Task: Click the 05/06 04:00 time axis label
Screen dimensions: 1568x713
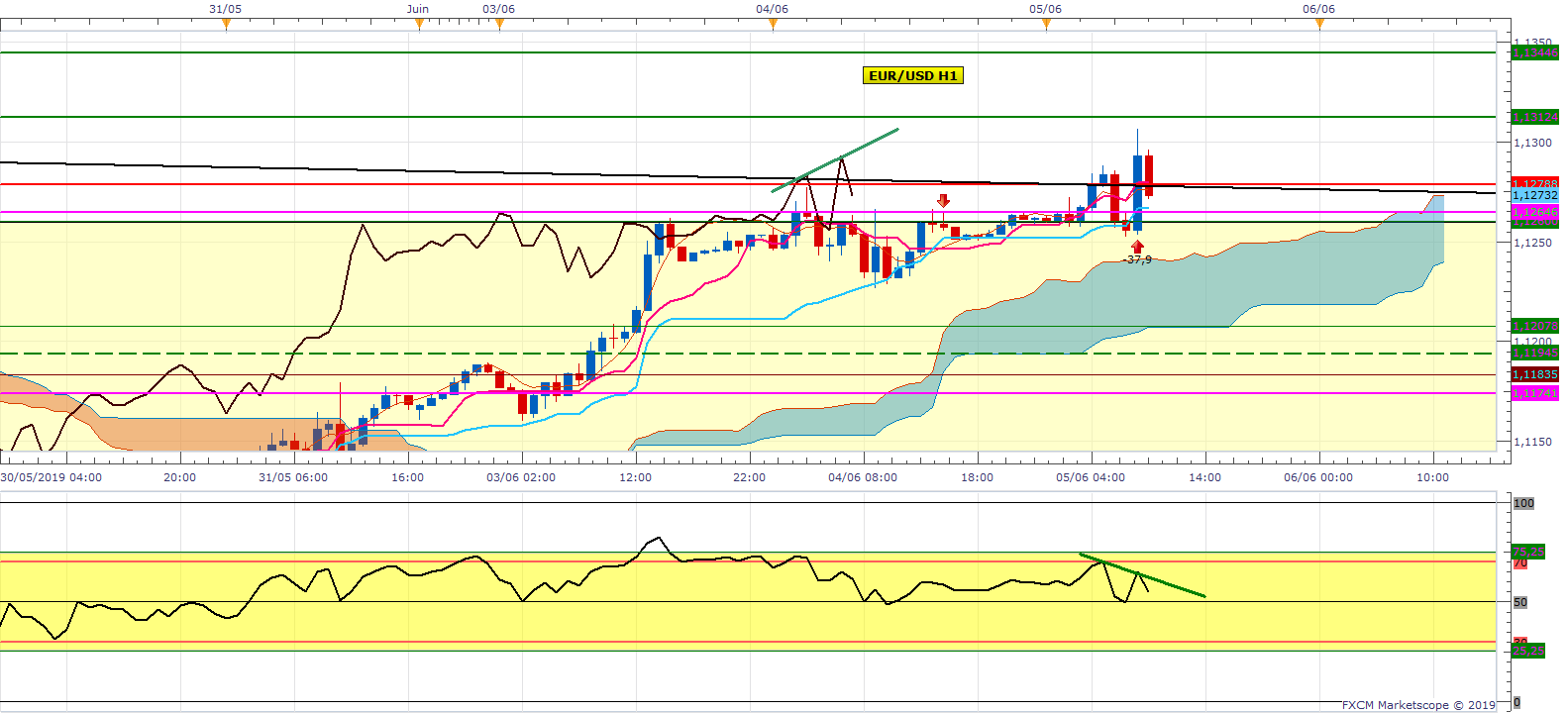Action: 1091,477
